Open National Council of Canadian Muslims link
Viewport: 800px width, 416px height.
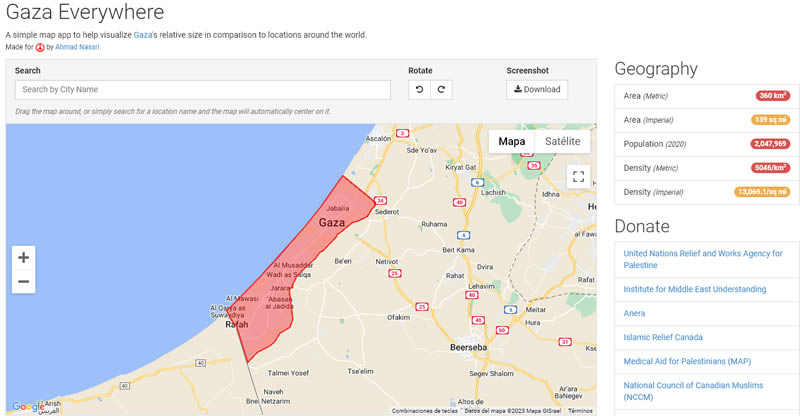pos(693,391)
